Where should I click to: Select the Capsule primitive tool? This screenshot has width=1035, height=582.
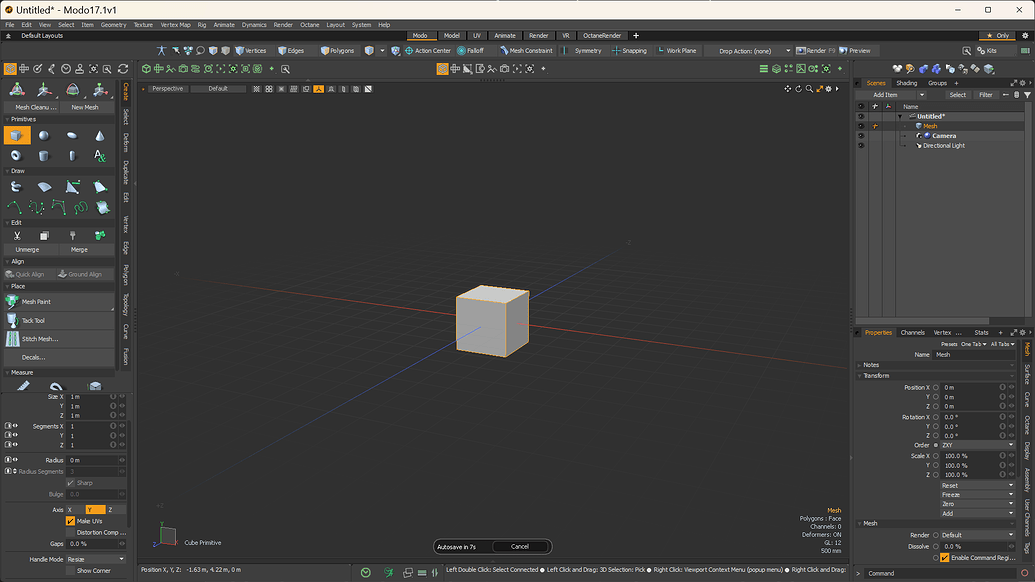(x=72, y=156)
